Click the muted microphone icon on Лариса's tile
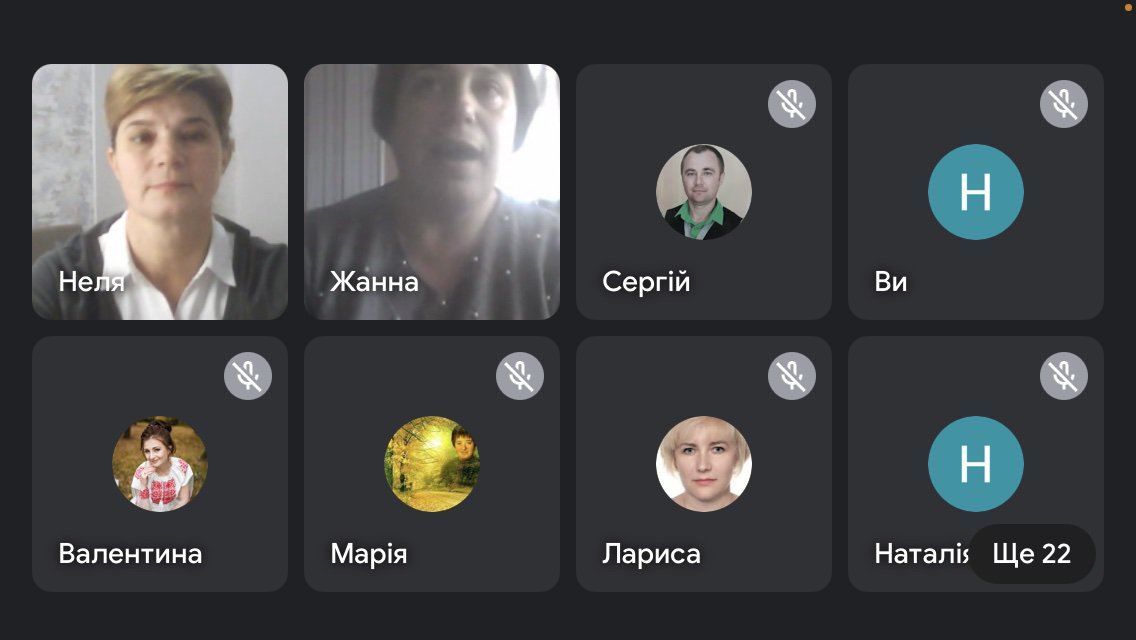 click(x=792, y=375)
